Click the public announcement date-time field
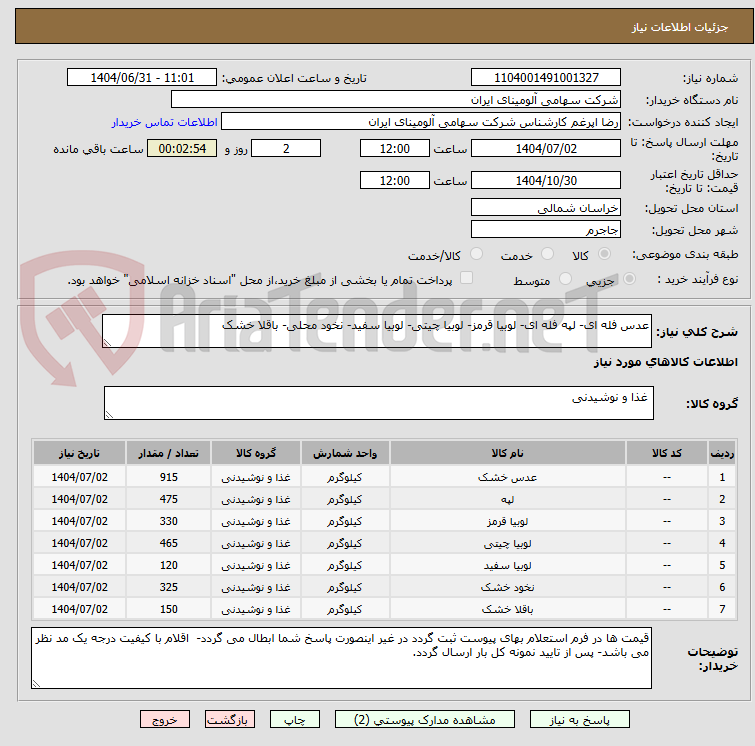 142,78
